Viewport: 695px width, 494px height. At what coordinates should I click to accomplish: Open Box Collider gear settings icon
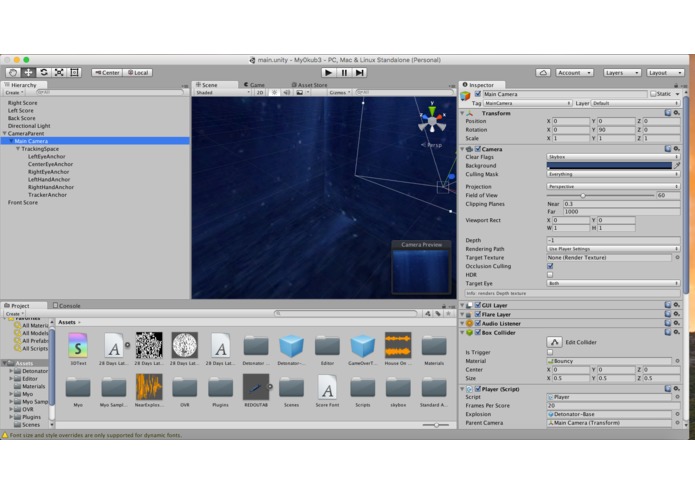click(676, 332)
